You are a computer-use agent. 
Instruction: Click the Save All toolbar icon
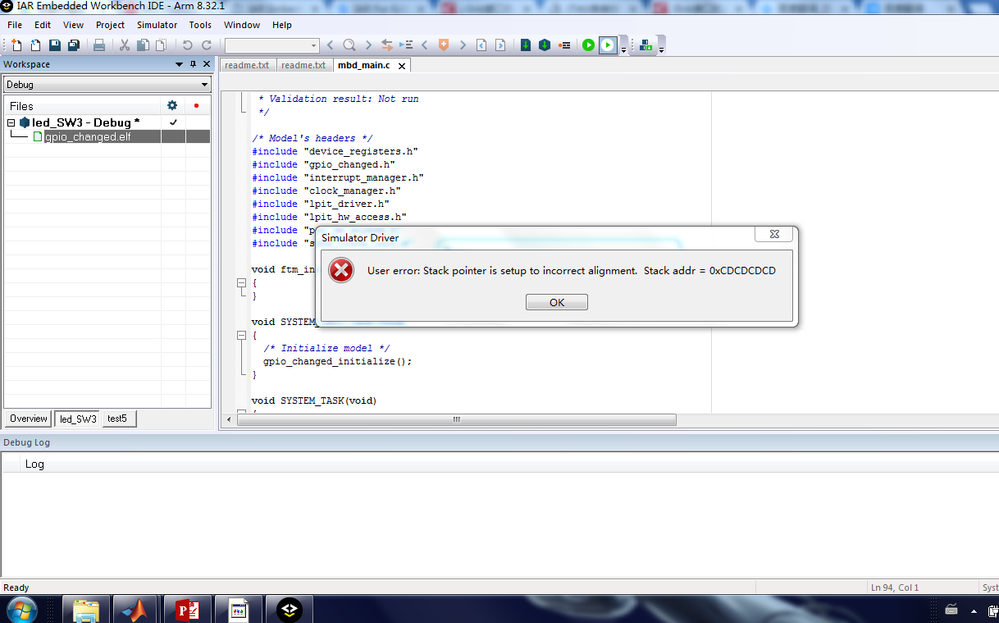point(74,45)
